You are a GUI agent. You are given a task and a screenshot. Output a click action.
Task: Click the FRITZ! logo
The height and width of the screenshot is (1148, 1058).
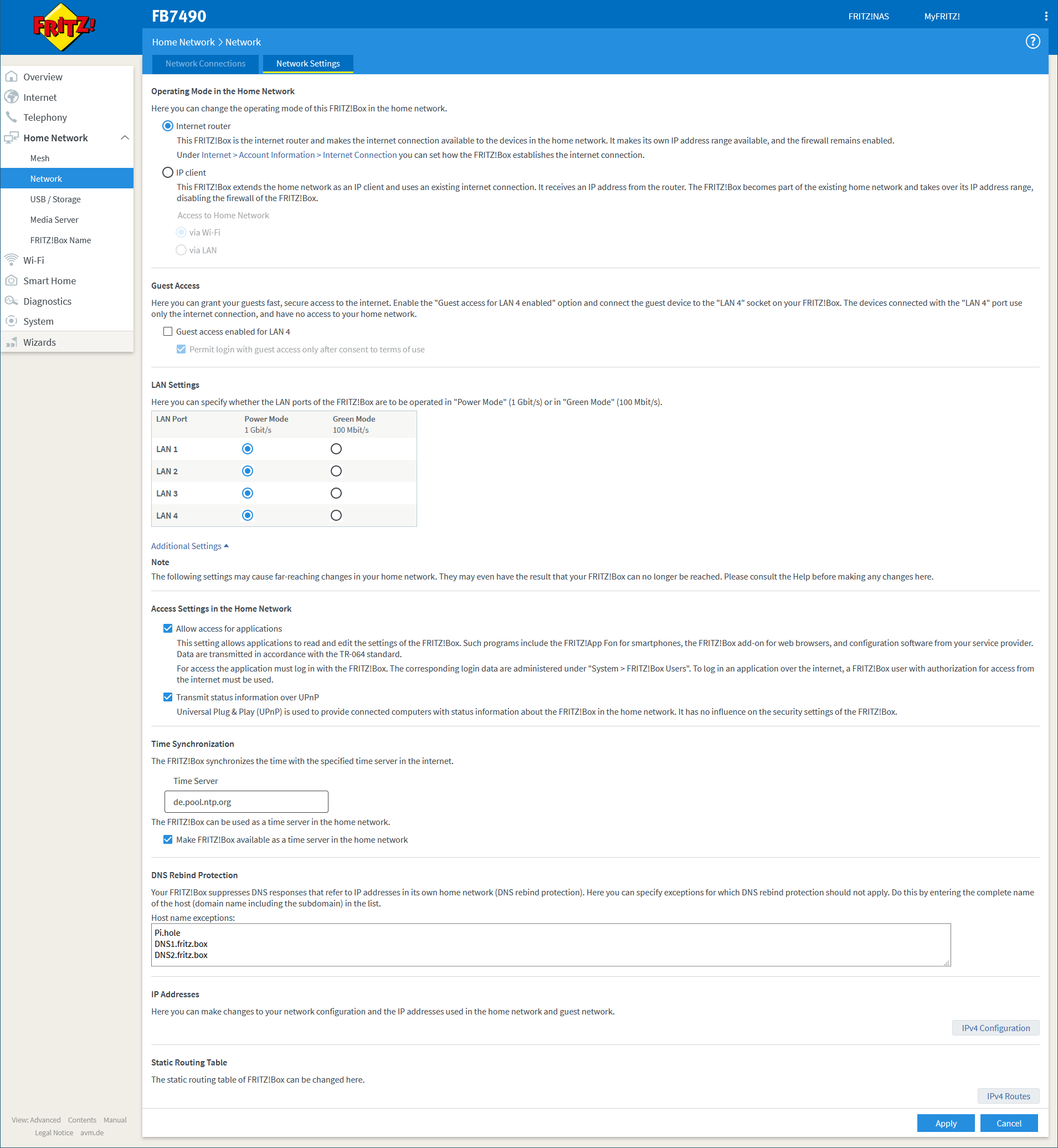tap(64, 27)
